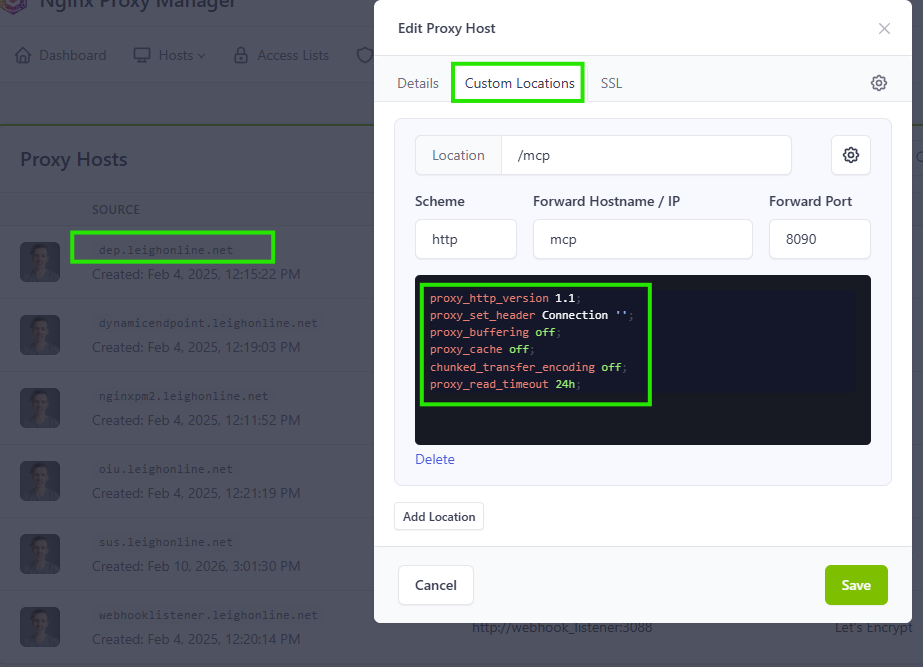Open advanced settings gear in tab bar

tap(878, 83)
